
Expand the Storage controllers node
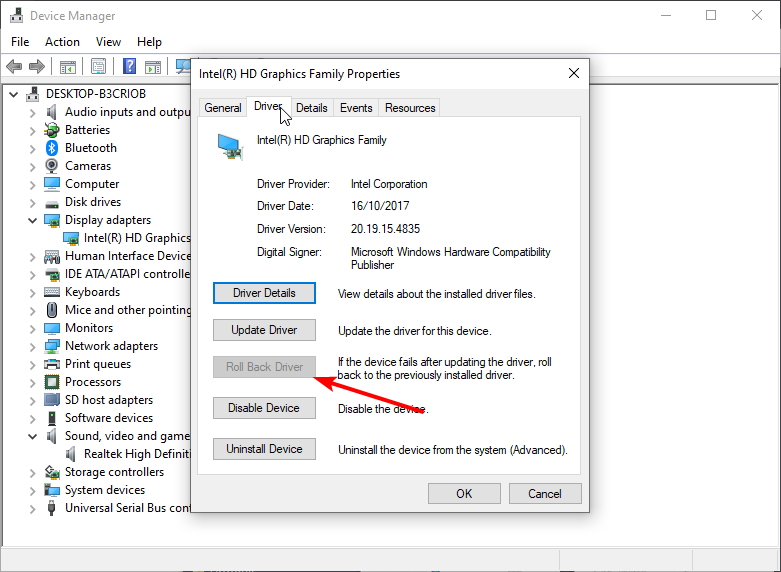[x=32, y=473]
